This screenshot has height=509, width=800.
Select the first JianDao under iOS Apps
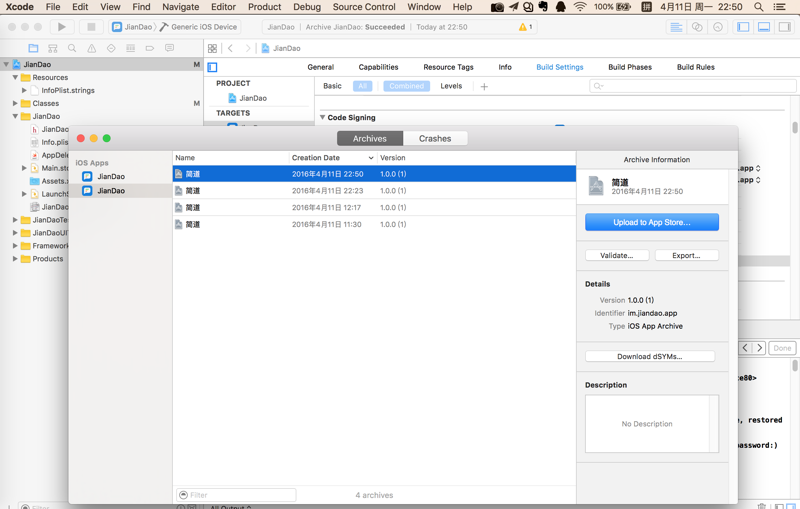(120, 176)
